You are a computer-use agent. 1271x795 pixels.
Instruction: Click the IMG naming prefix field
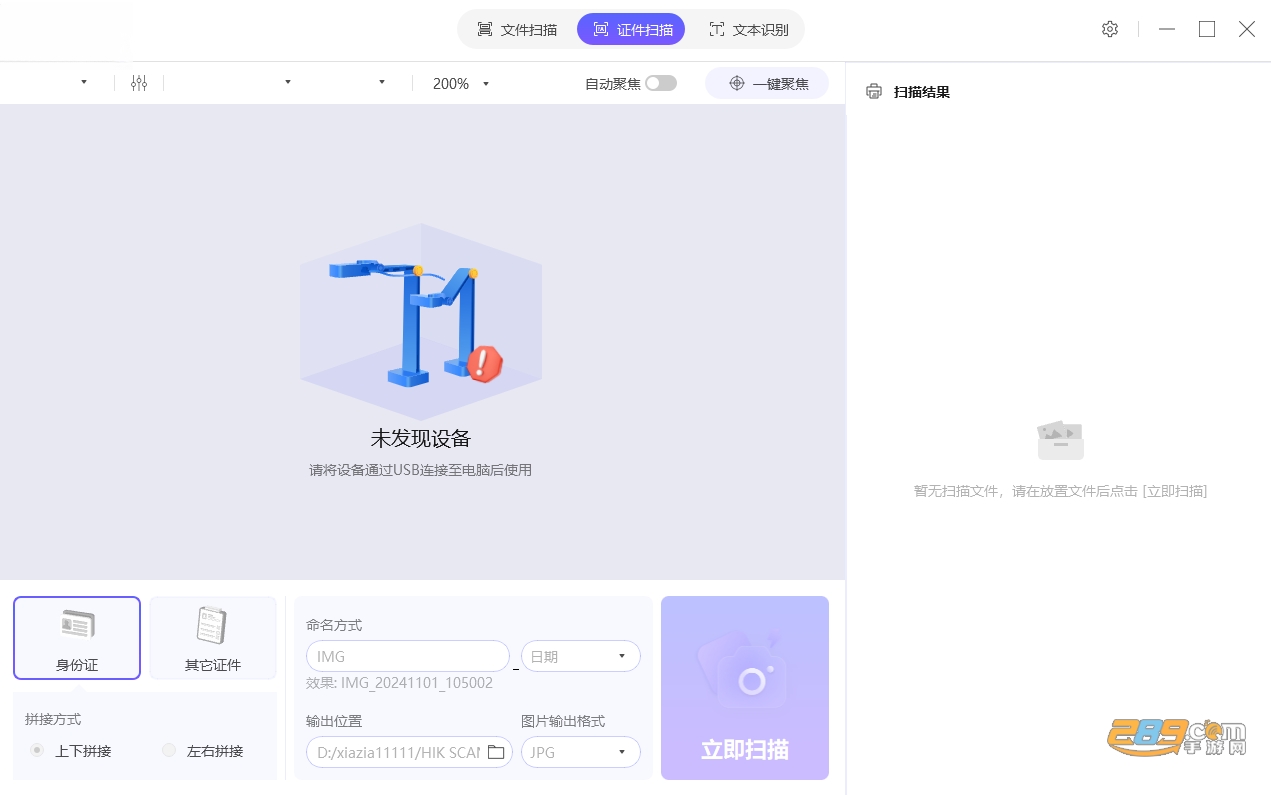point(408,656)
